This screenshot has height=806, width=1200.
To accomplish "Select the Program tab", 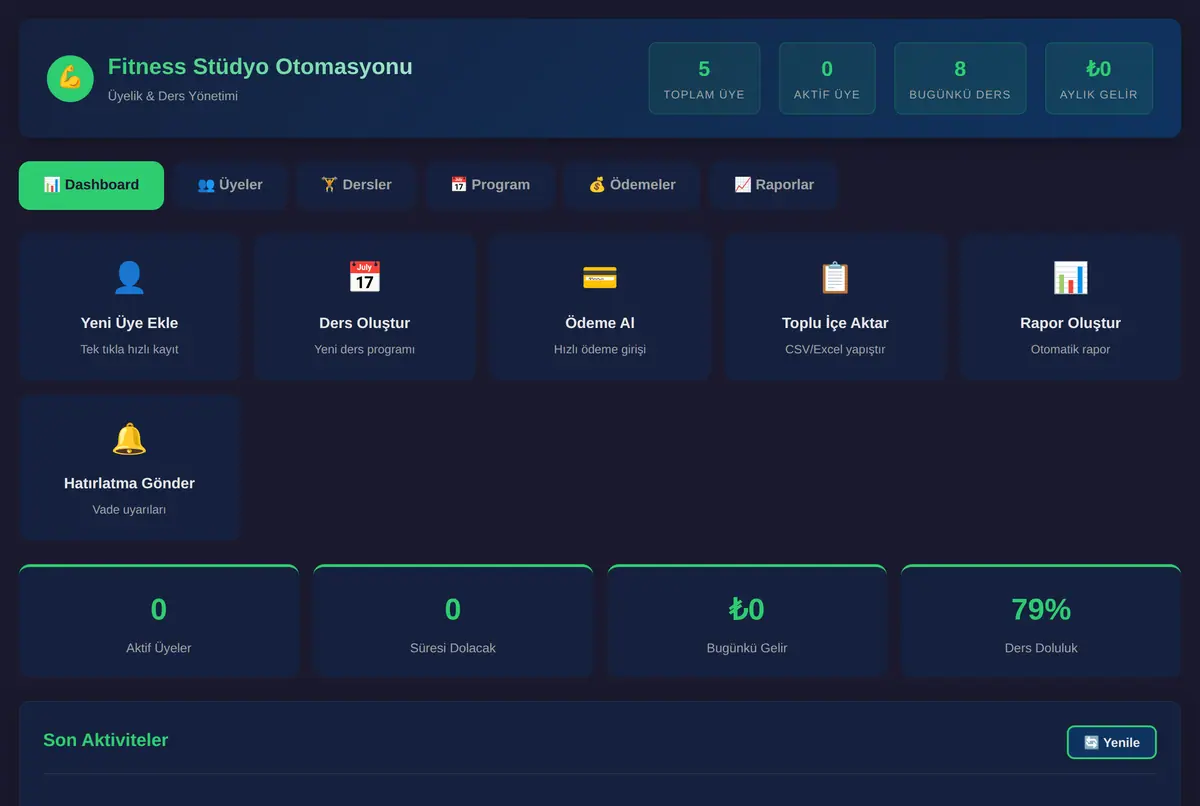I will click(x=490, y=185).
